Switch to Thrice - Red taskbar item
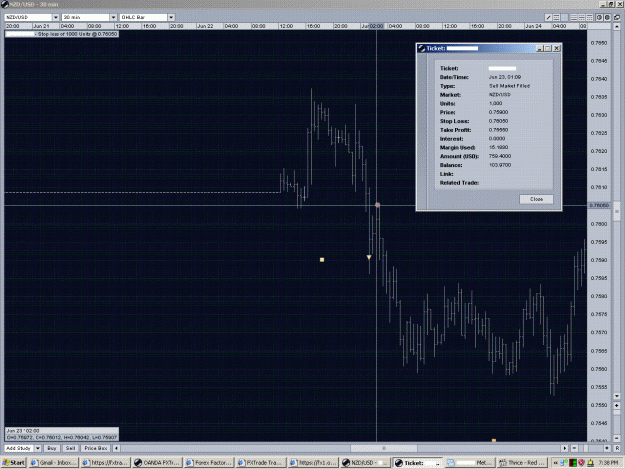 tap(523, 463)
